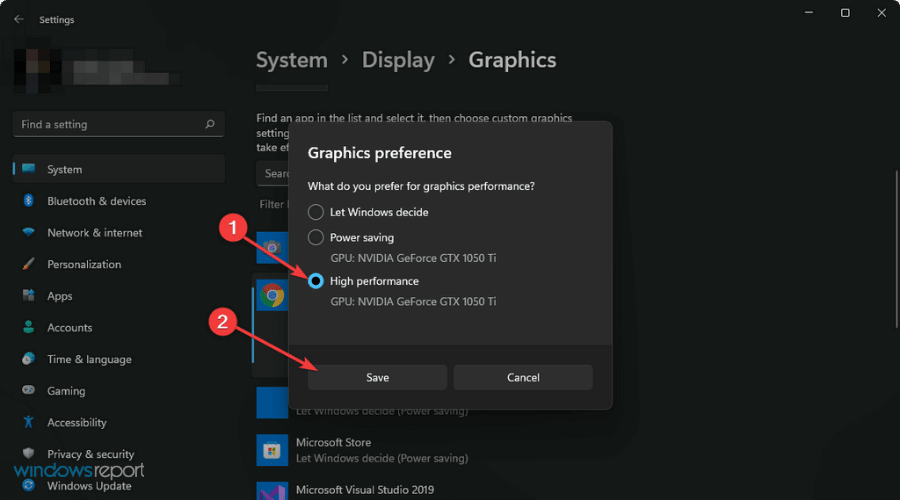
Task: Select the Microsoft Store icon
Action: [272, 450]
